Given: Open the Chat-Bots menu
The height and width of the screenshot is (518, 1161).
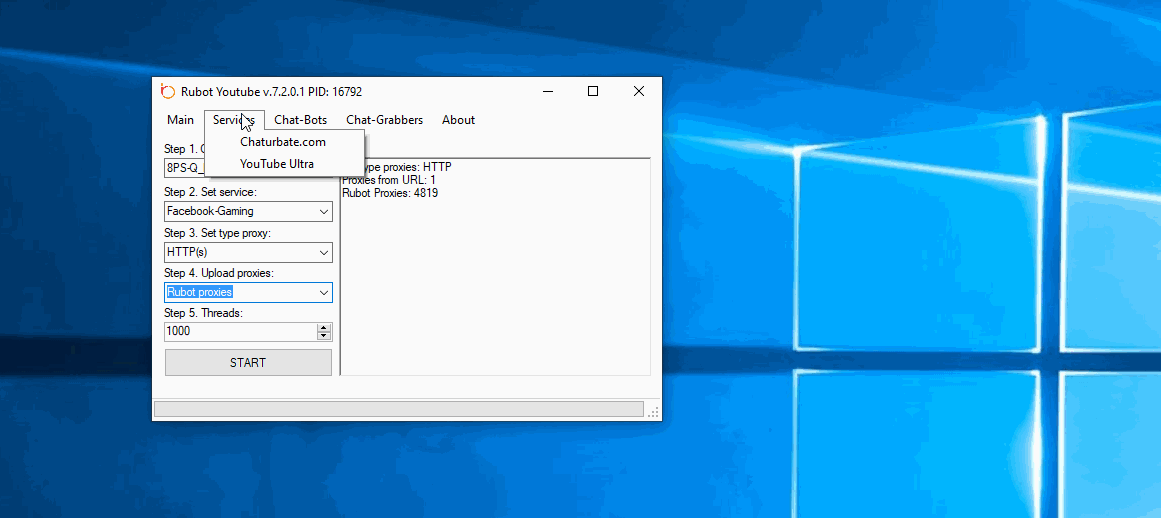Looking at the screenshot, I should click(301, 120).
